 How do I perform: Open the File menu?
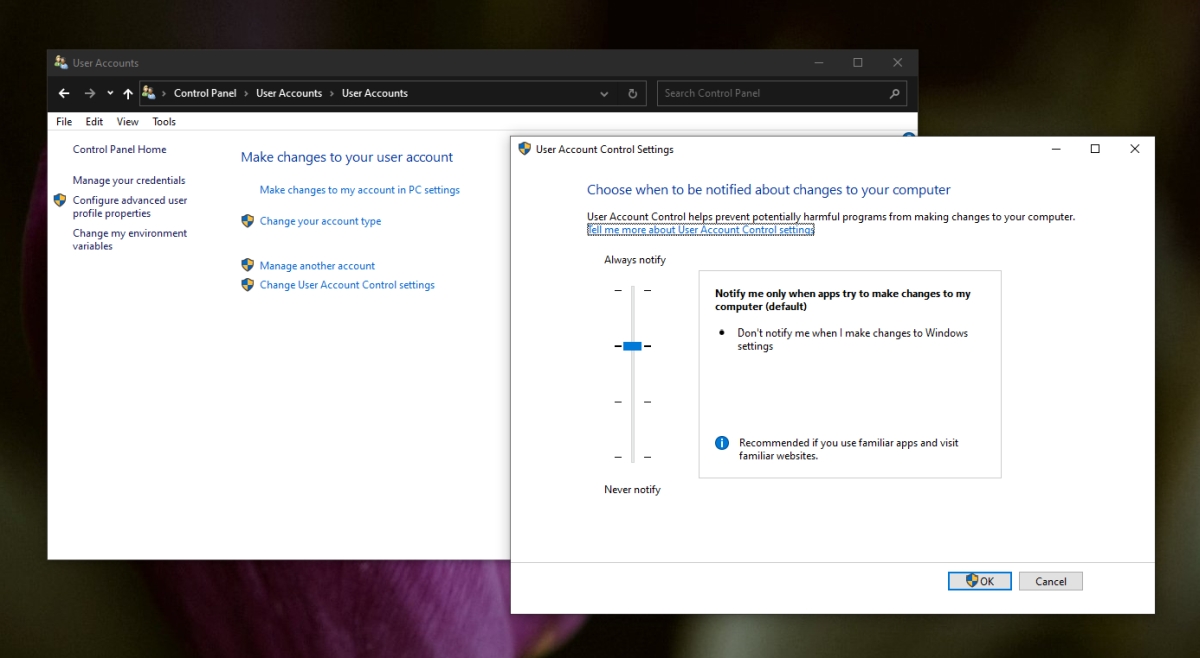point(64,122)
